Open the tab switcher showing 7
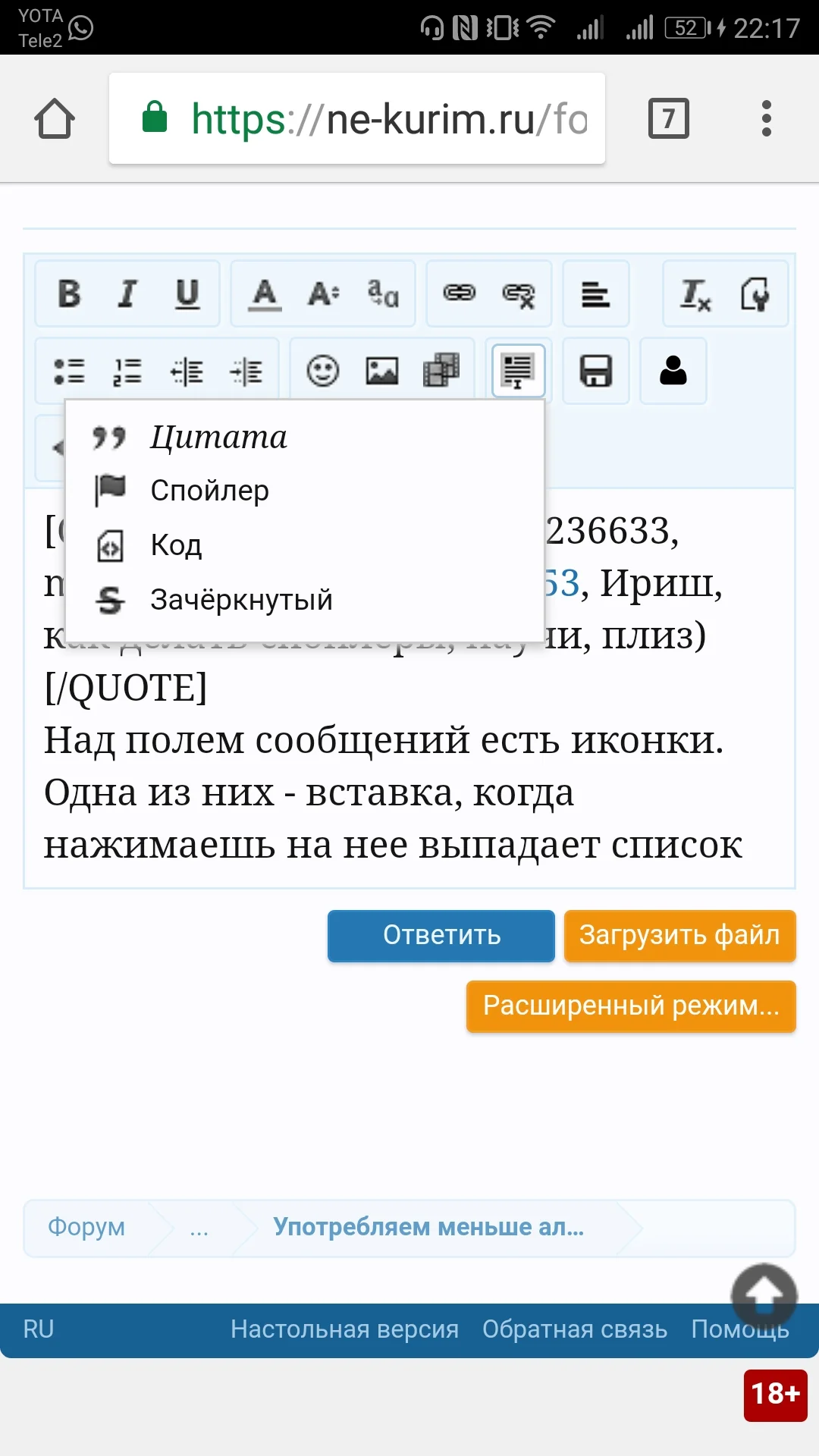Viewport: 819px width, 1456px height. pos(669,118)
